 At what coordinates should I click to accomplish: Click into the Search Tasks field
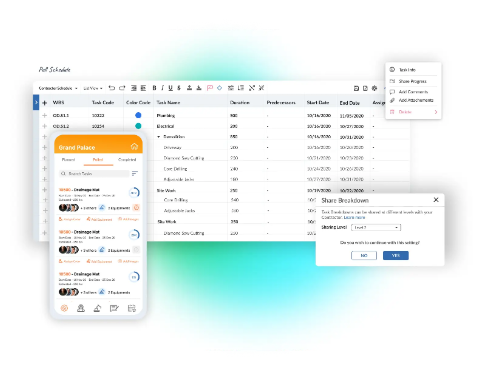(x=94, y=174)
